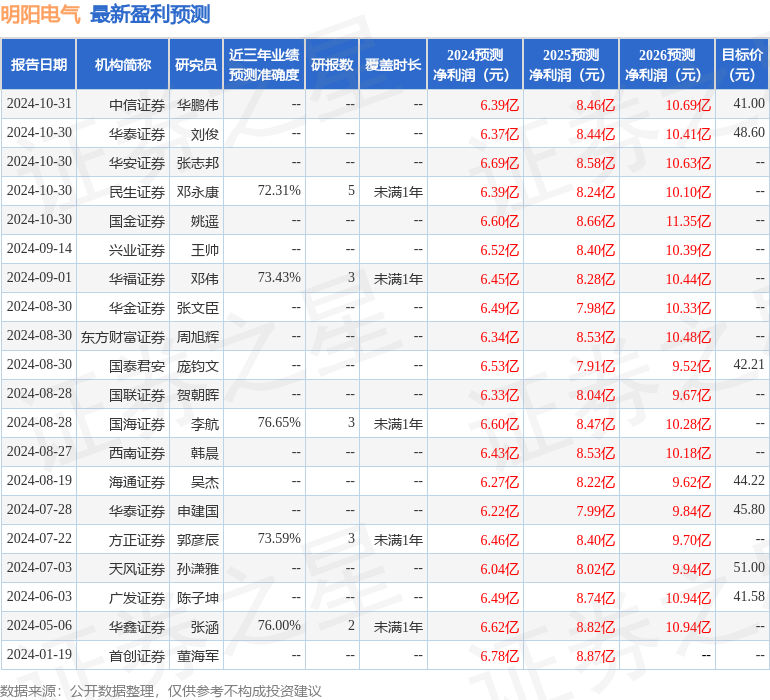The image size is (770, 700).
Task: Select the 目标价 column header
Action: point(742,64)
